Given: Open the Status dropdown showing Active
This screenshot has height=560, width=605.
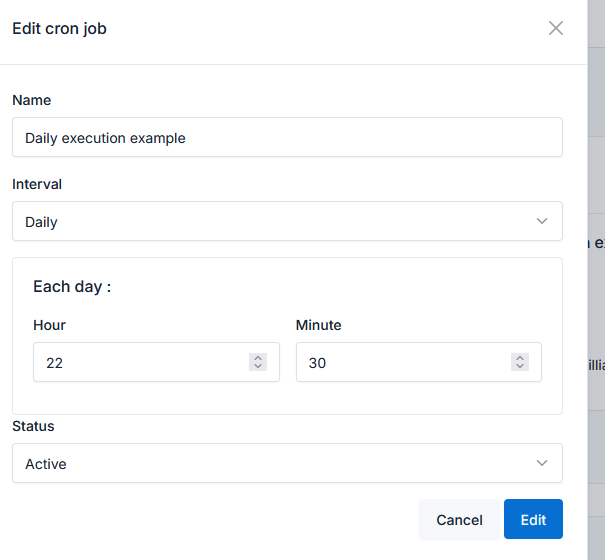Looking at the screenshot, I should click(287, 464).
